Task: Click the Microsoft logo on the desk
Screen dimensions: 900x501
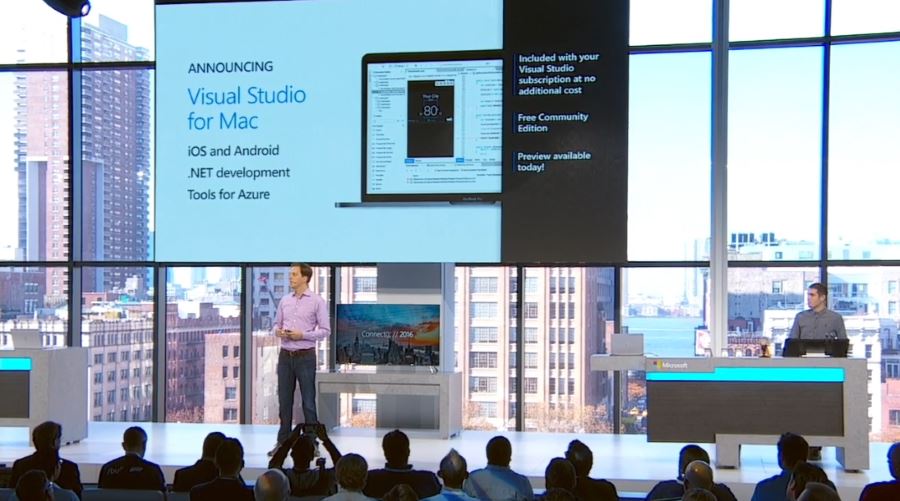Action: pos(670,365)
